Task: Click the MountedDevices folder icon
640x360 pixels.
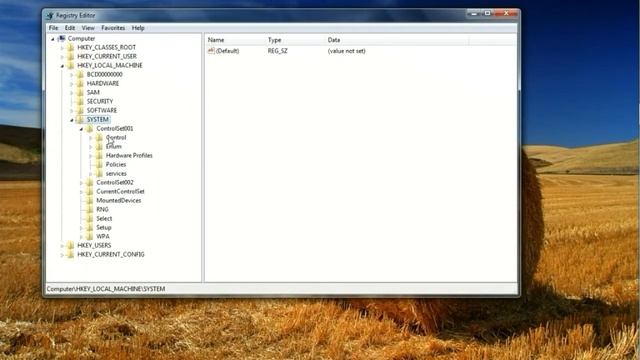Action: pos(90,200)
